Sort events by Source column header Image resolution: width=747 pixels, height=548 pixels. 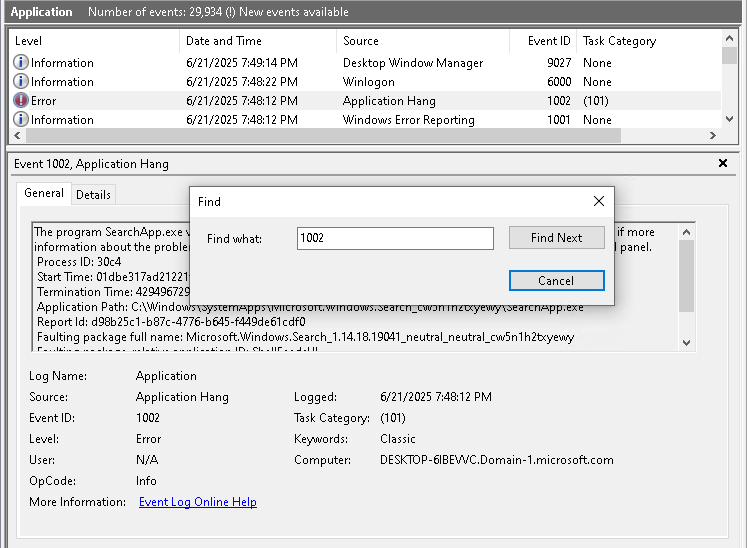(x=423, y=41)
